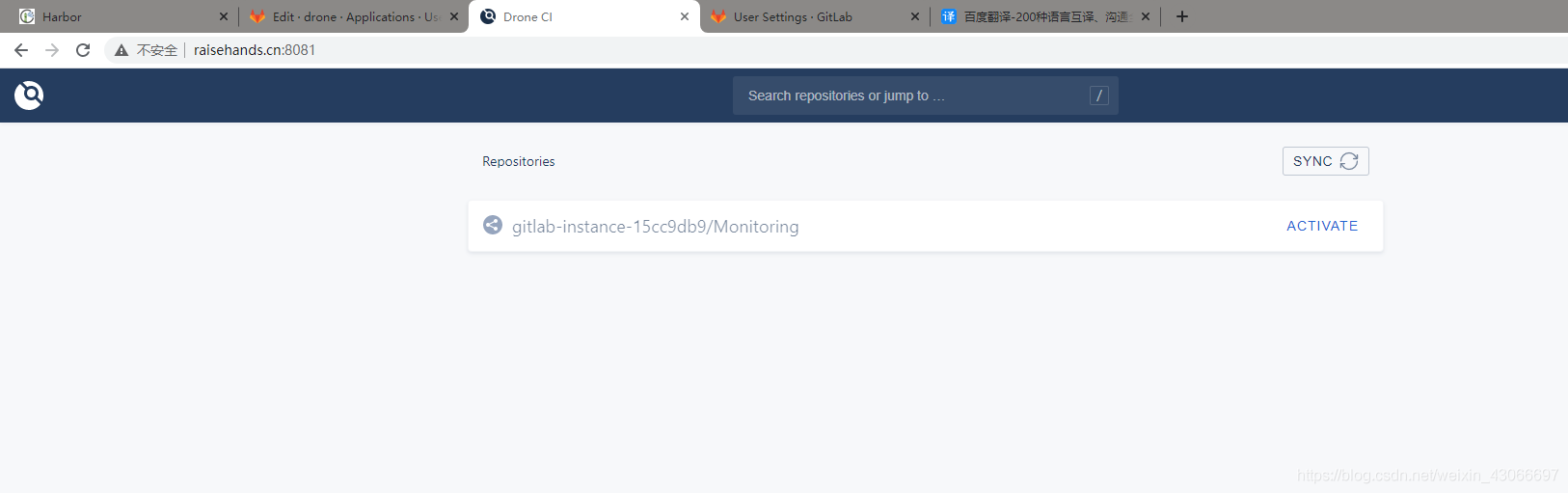Close the Edit drone Applications tab
The height and width of the screenshot is (493, 1568).
tap(454, 16)
